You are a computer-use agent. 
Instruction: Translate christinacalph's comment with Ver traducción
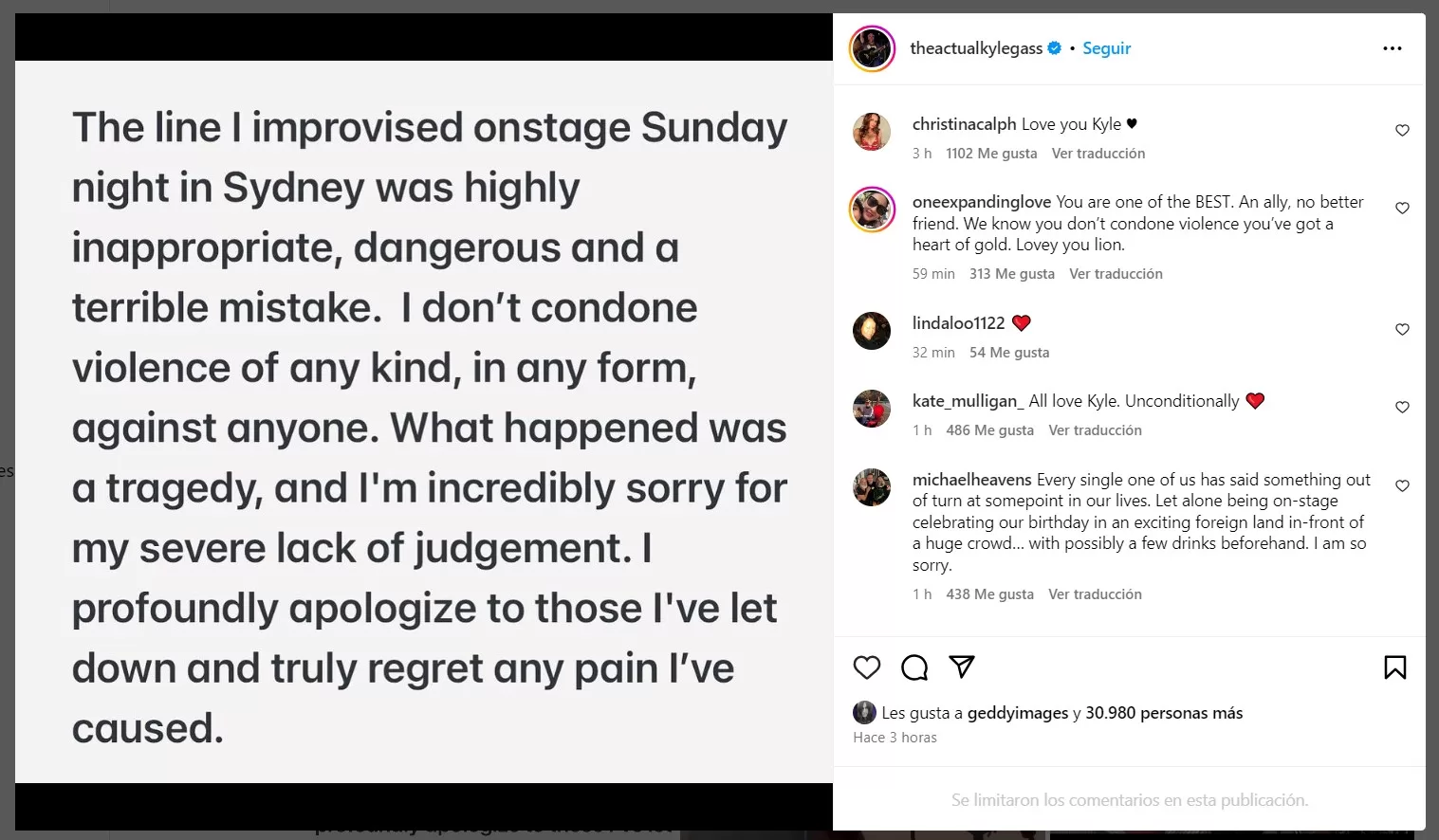click(x=1098, y=154)
